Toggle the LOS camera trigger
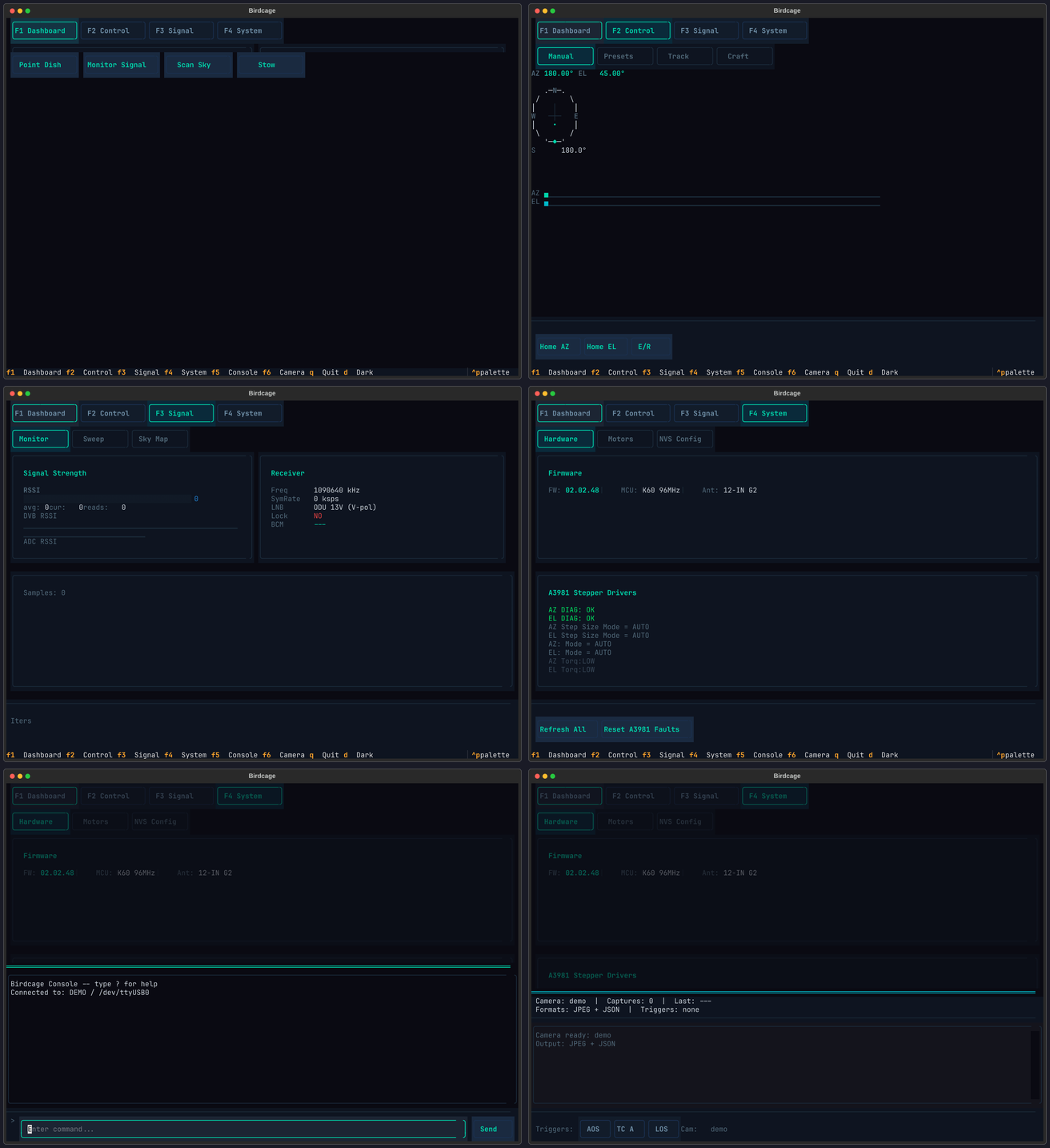 click(662, 1129)
